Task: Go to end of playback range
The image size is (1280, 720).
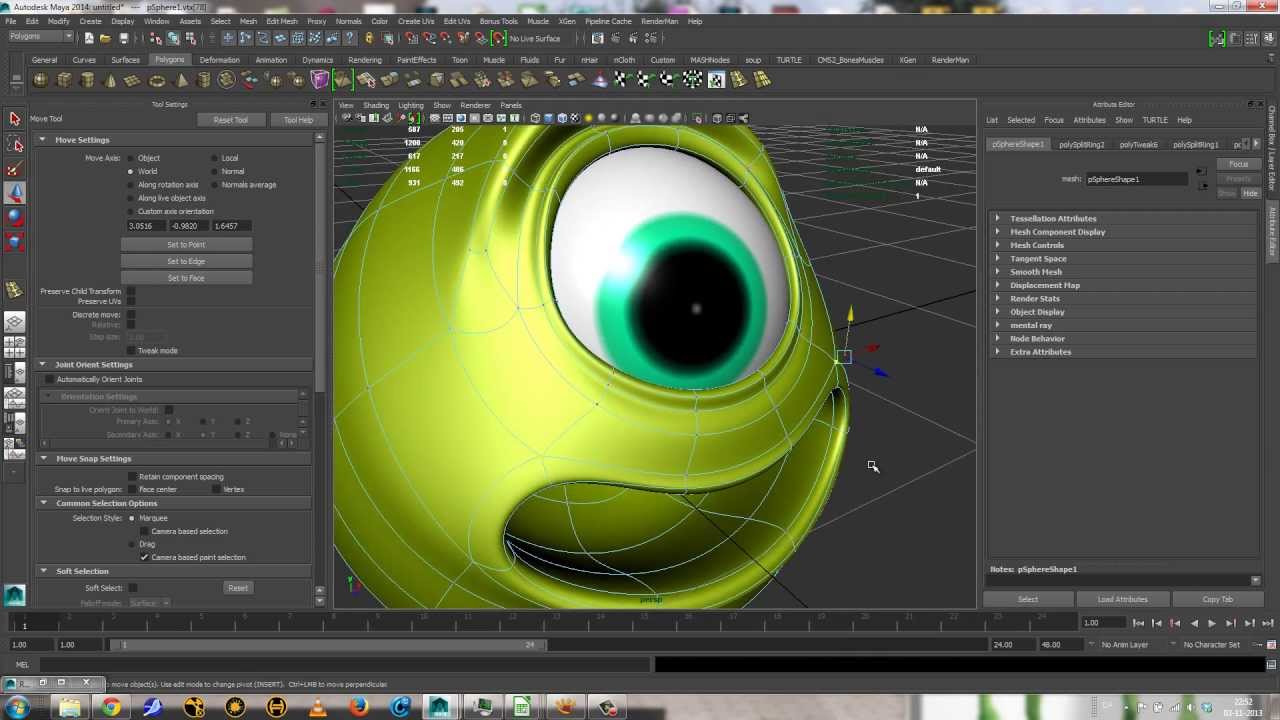Action: (1268, 623)
